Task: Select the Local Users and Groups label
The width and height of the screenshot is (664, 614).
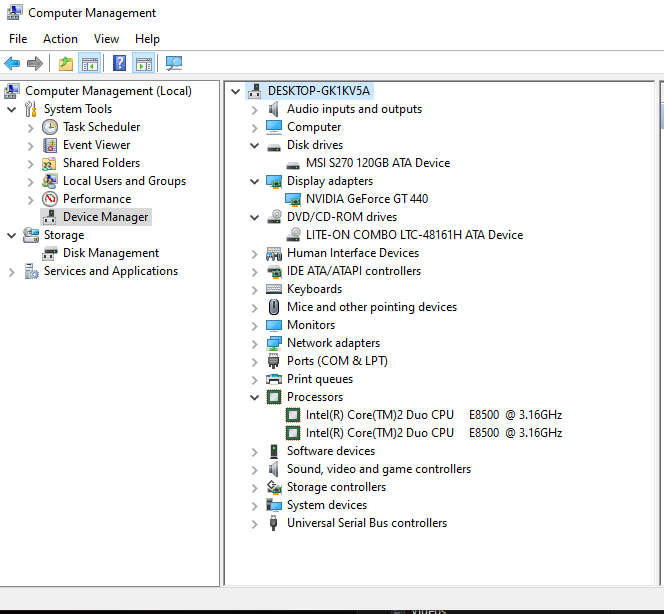Action: pyautogui.click(x=124, y=181)
